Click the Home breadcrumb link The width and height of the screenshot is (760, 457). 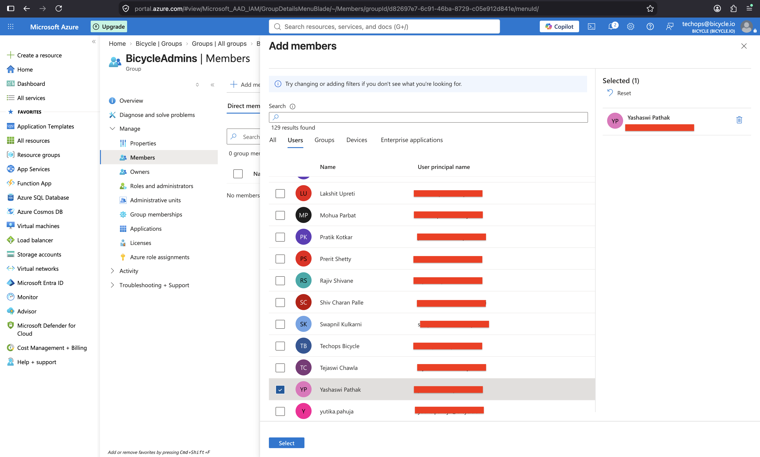(117, 44)
